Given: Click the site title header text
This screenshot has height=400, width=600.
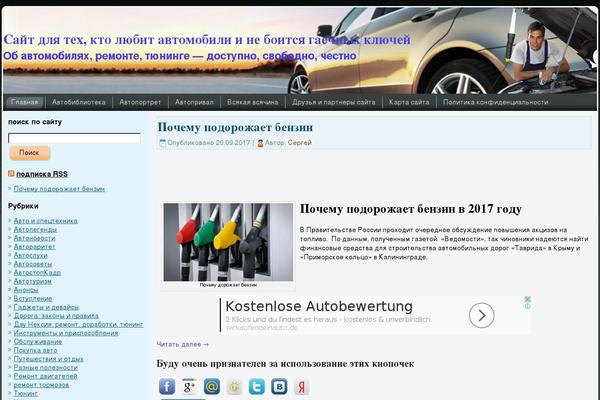Looking at the screenshot, I should (x=207, y=39).
